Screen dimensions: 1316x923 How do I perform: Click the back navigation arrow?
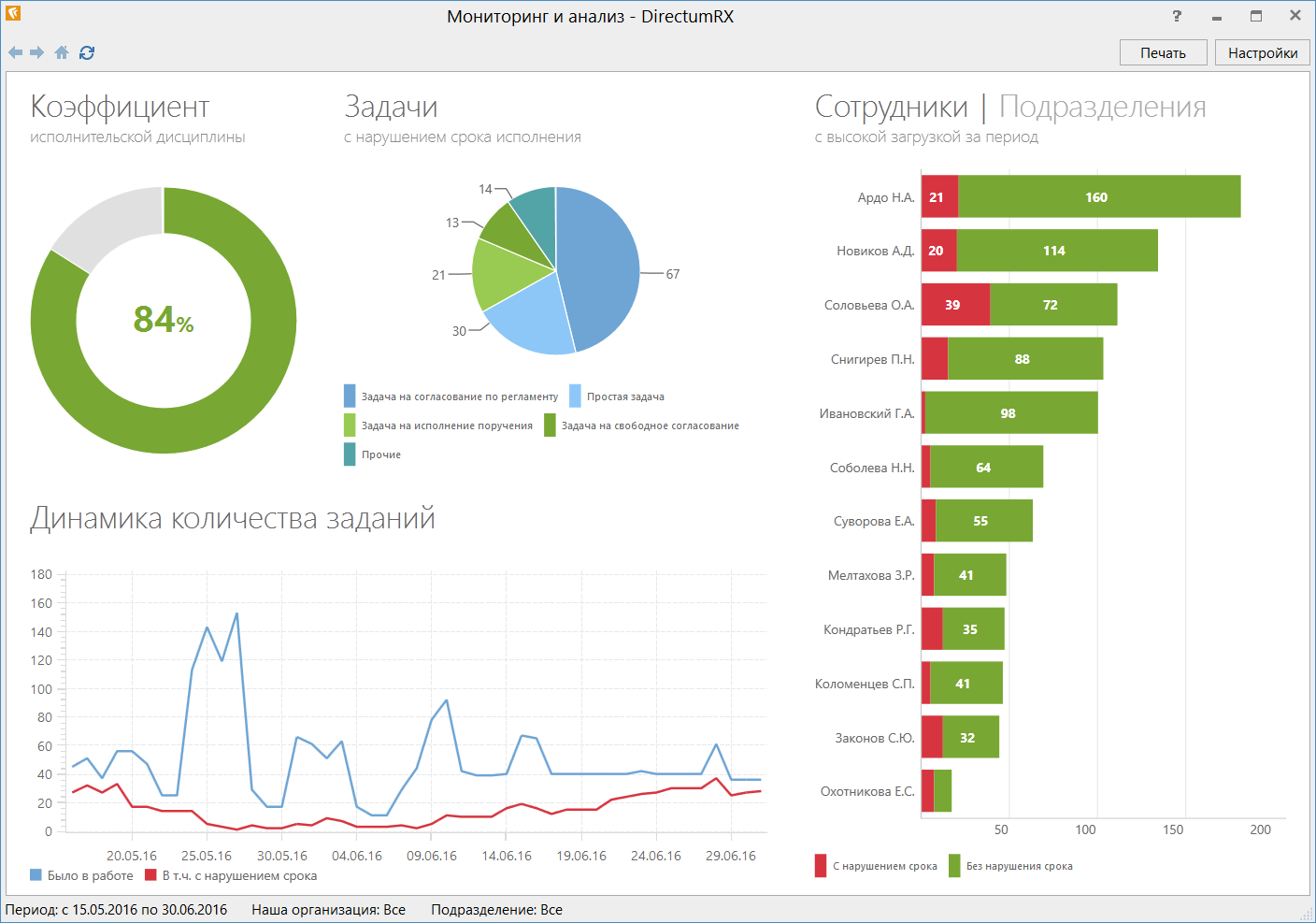click(15, 52)
